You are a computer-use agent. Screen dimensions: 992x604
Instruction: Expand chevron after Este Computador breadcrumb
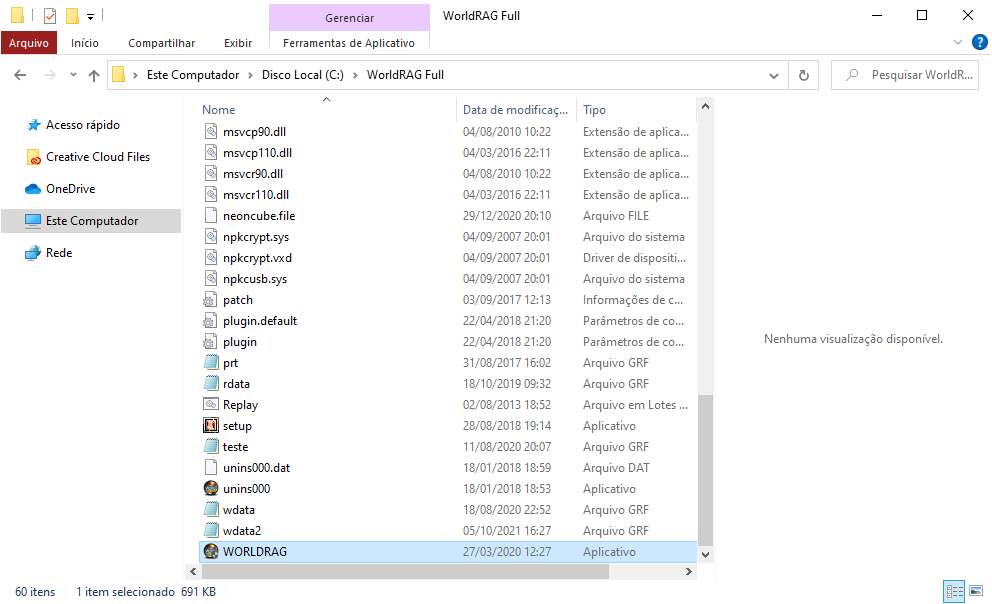[x=250, y=75]
